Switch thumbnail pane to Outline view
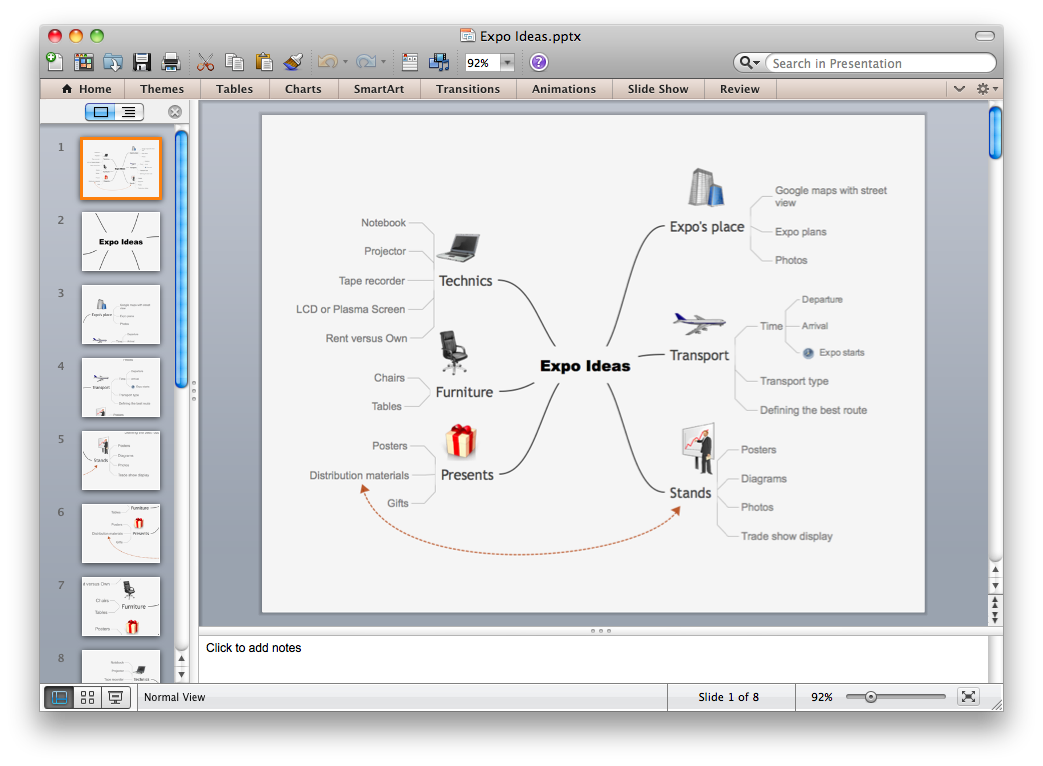Image resolution: width=1043 pixels, height=766 pixels. pos(129,112)
